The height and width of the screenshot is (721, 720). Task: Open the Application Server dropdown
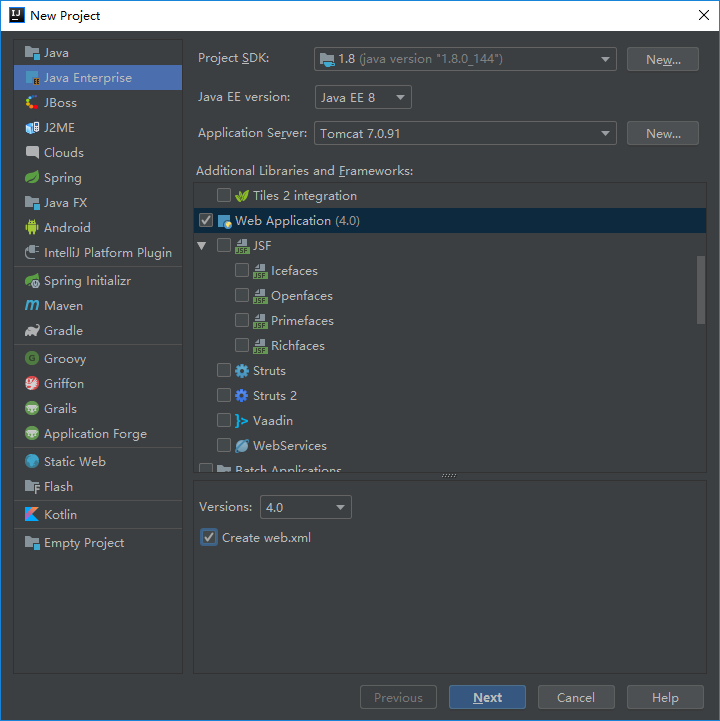(x=465, y=133)
